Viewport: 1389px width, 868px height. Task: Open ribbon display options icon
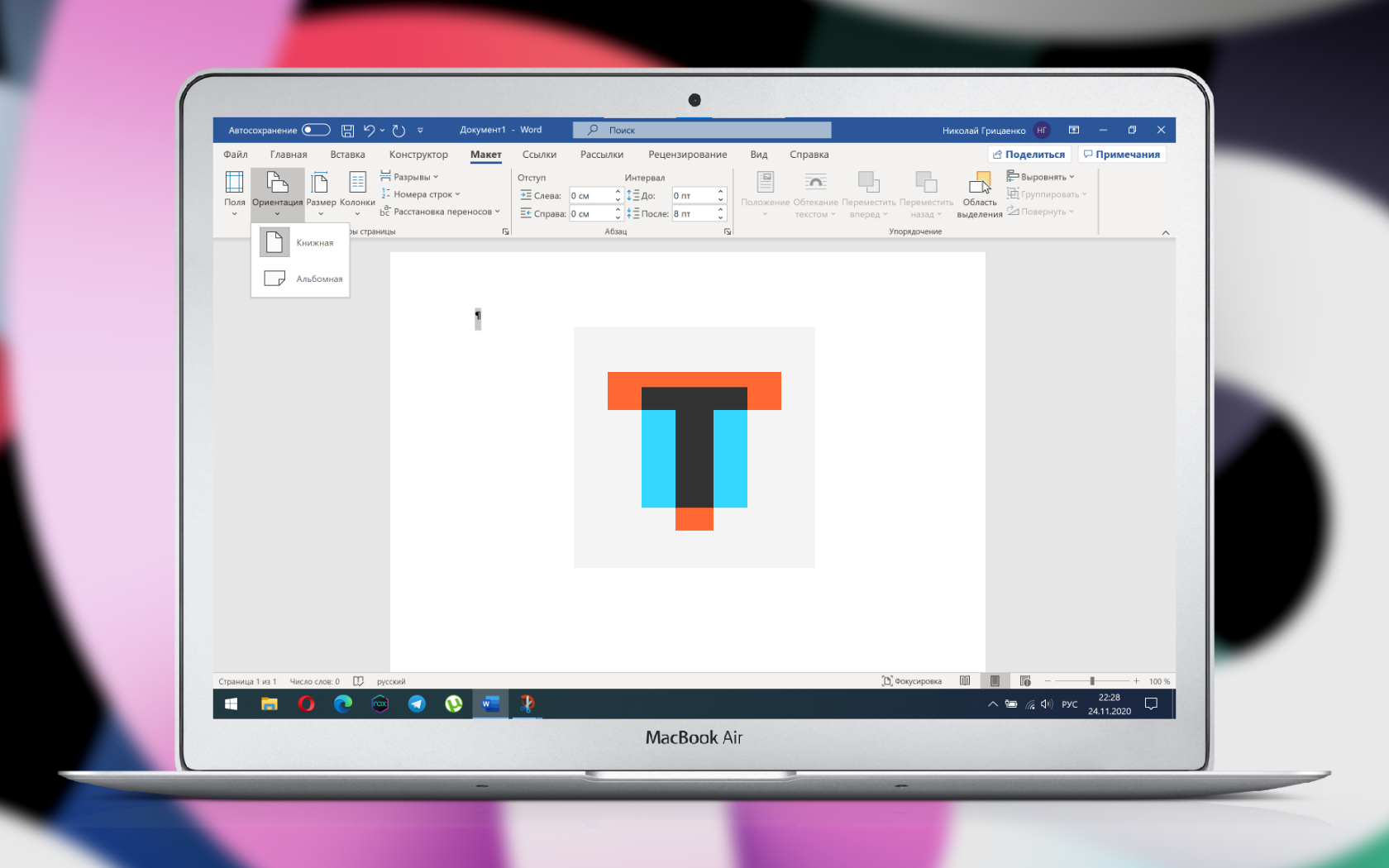(1074, 130)
